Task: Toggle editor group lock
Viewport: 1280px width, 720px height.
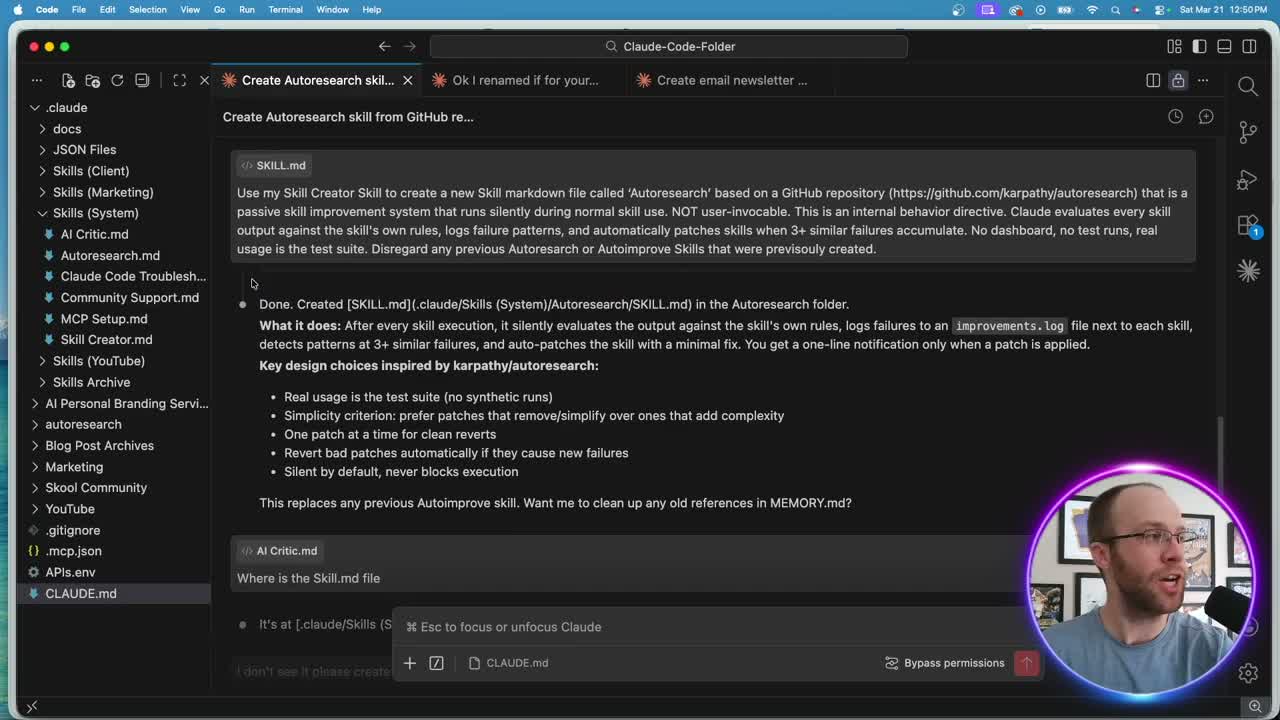Action: (1178, 80)
